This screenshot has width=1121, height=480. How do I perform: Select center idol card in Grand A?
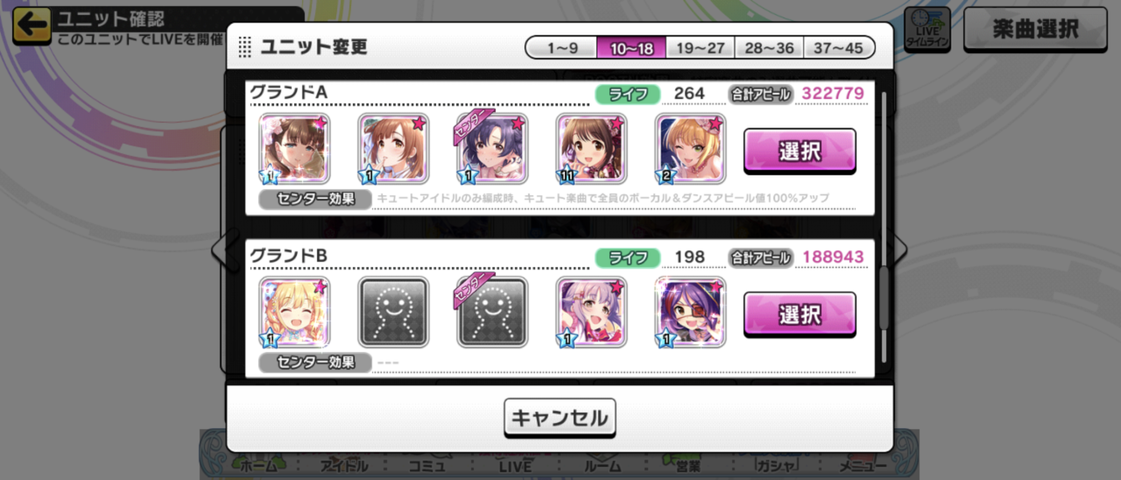point(492,148)
